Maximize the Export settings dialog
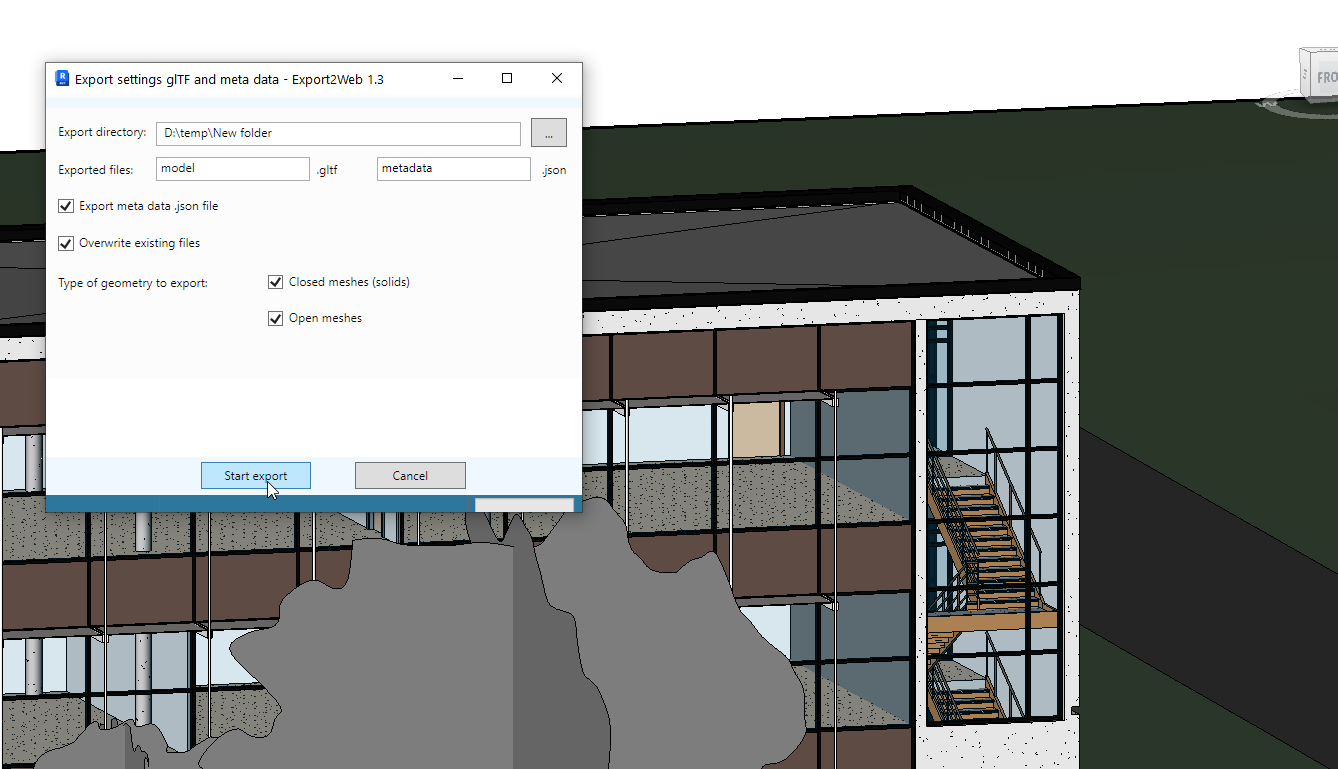The width and height of the screenshot is (1338, 769). 507,79
